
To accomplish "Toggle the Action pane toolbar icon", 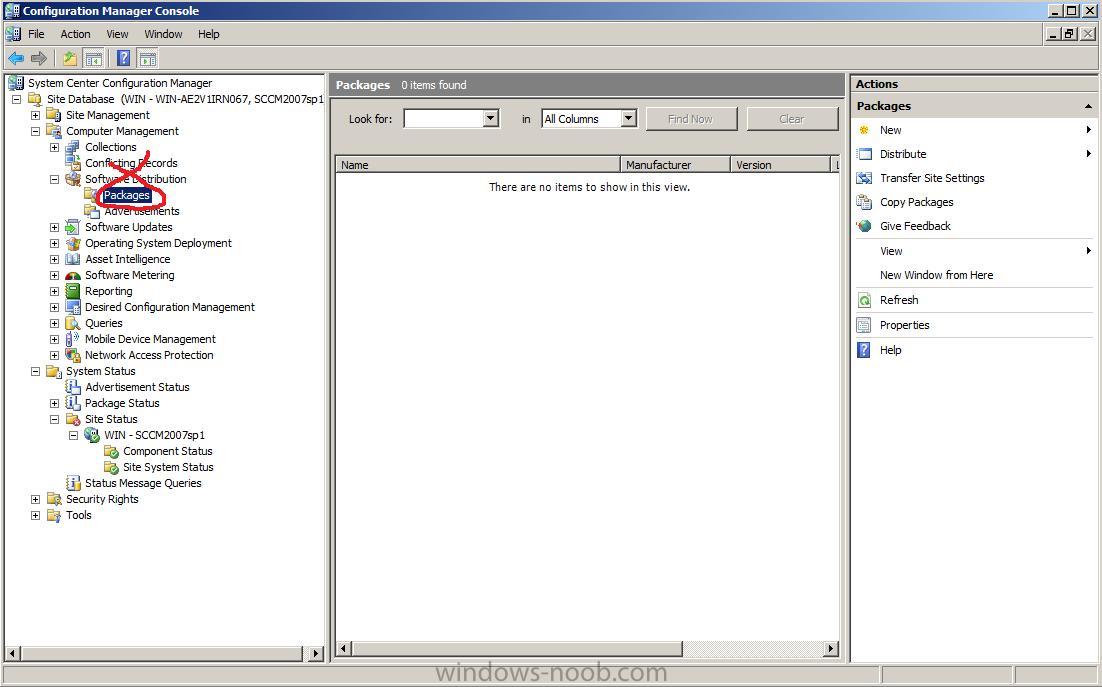I will point(147,58).
